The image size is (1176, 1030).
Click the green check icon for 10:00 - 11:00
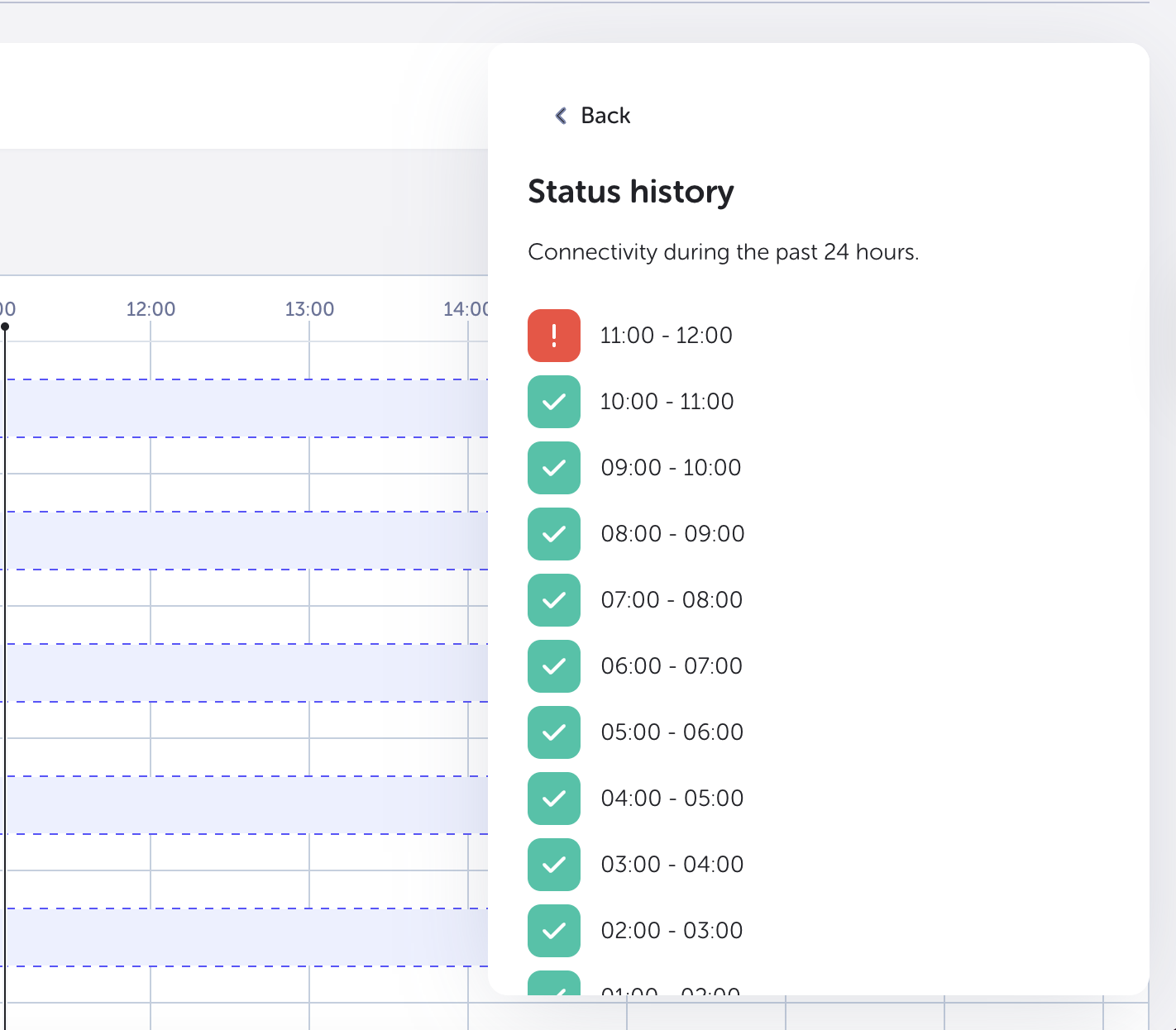pyautogui.click(x=554, y=402)
